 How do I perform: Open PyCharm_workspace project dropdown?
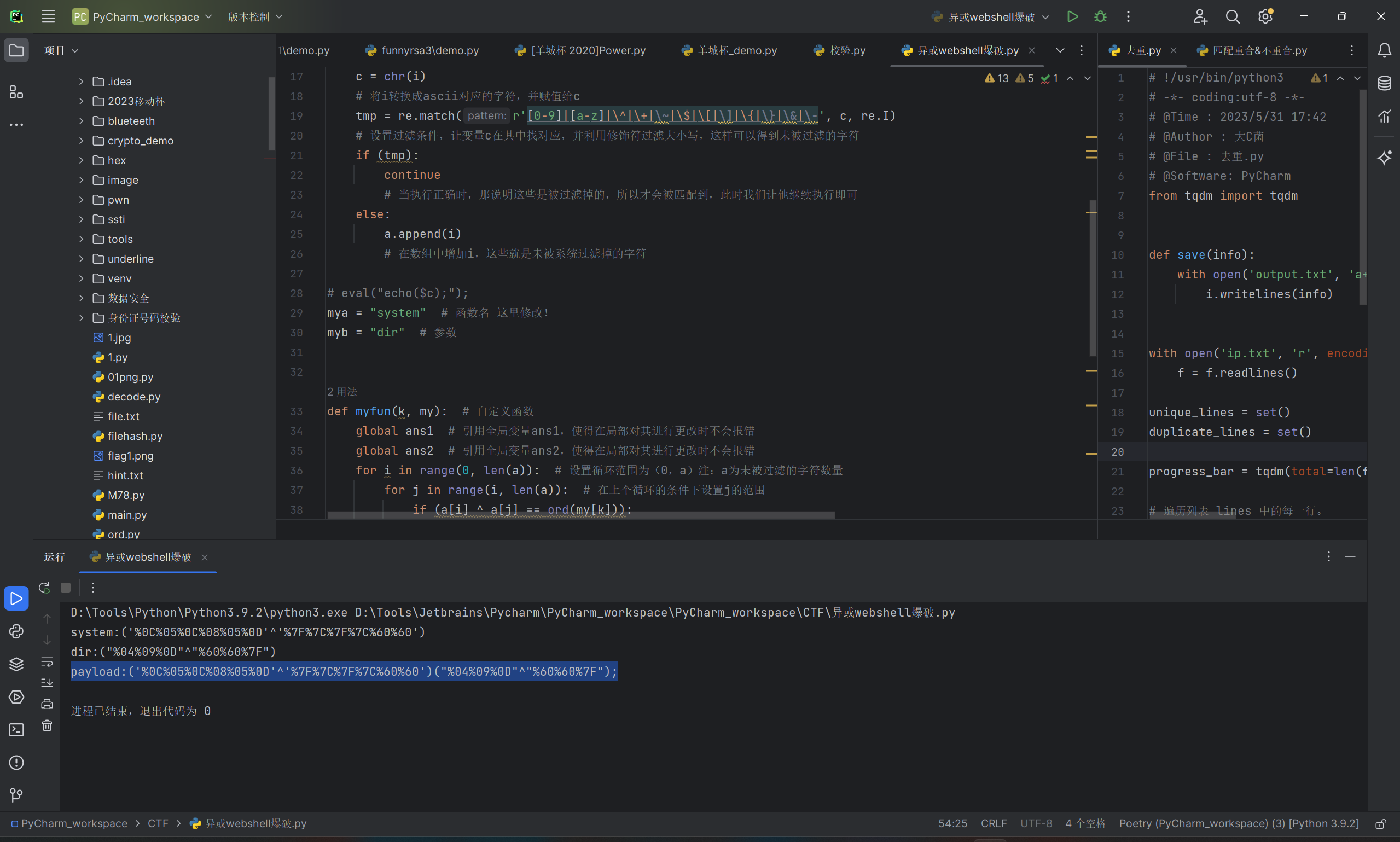click(142, 16)
